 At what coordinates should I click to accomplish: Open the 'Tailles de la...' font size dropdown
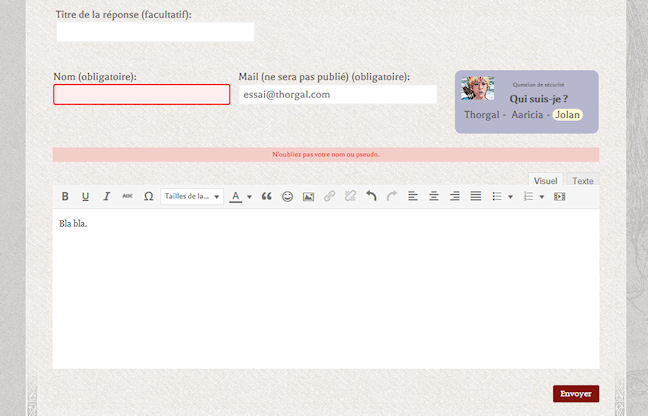click(x=192, y=197)
